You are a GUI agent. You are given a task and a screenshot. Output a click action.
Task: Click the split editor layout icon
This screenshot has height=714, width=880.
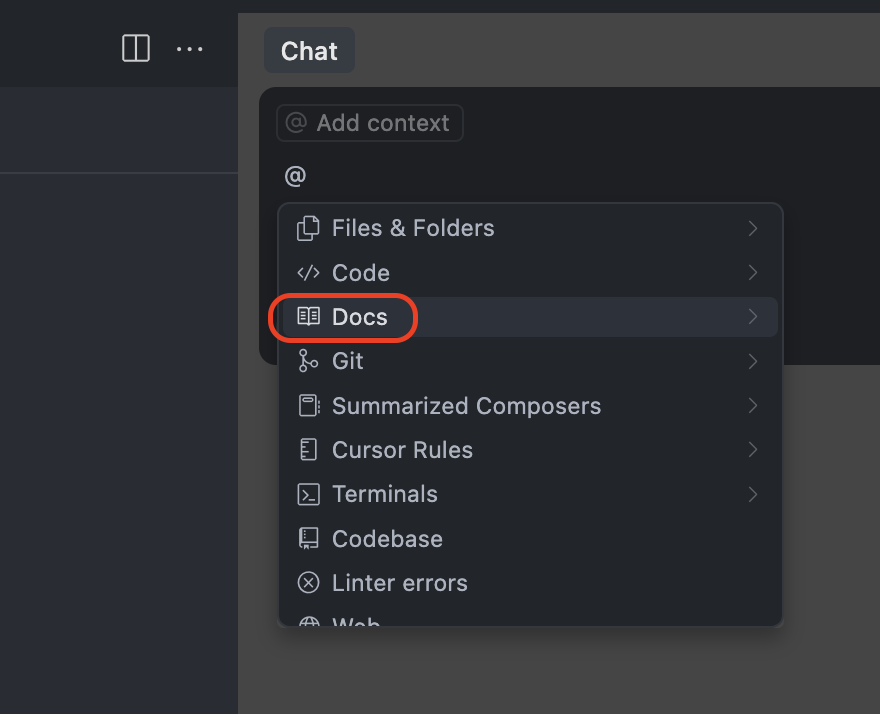click(136, 48)
